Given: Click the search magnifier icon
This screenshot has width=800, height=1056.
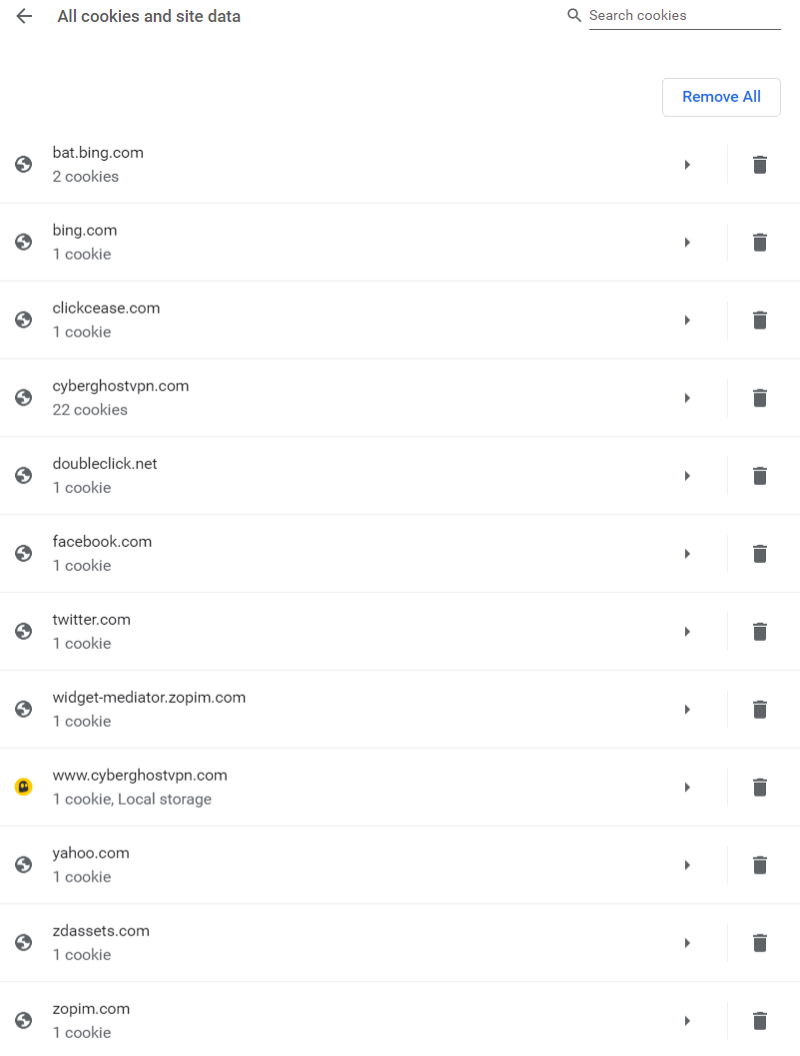Looking at the screenshot, I should [574, 15].
